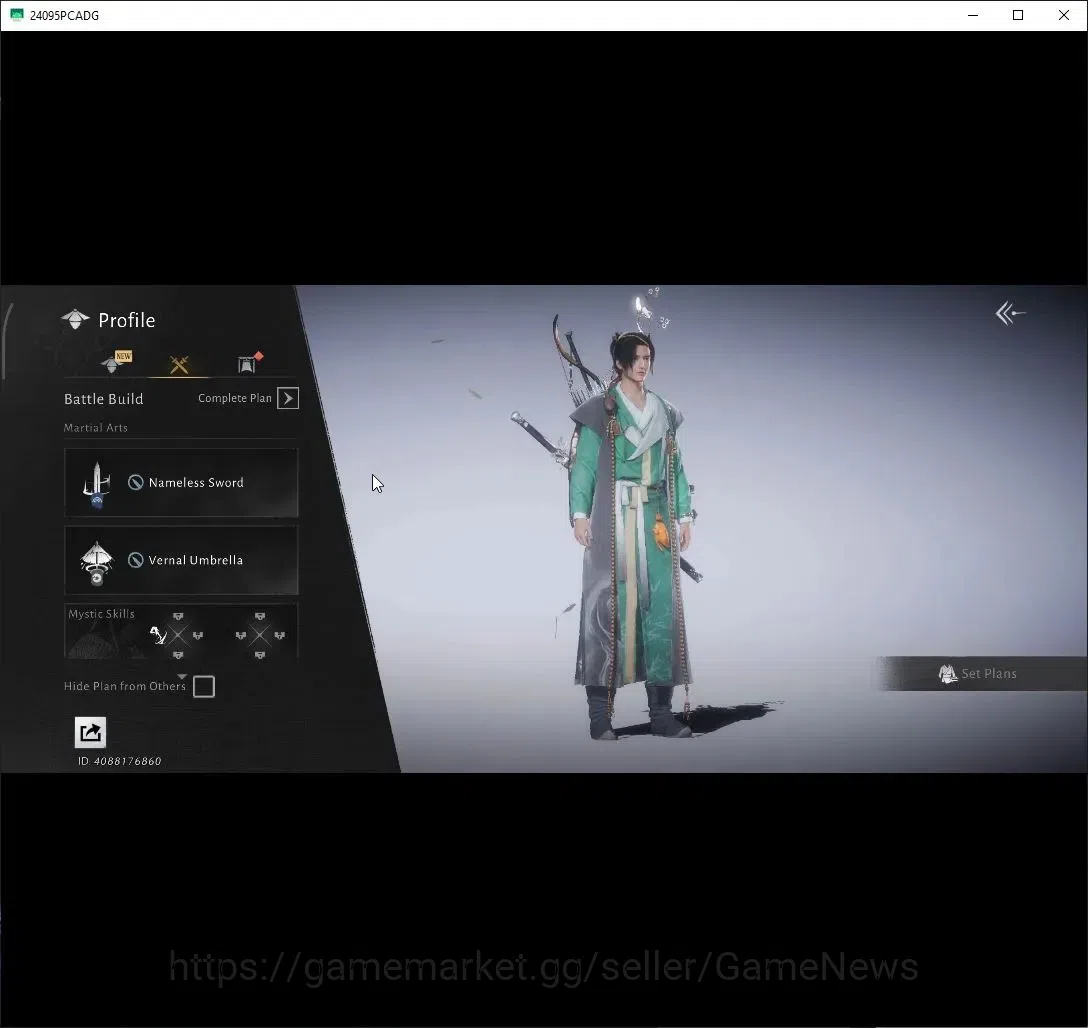
Task: Expand the dropdown triangle above Hide Plan
Action: 182,676
